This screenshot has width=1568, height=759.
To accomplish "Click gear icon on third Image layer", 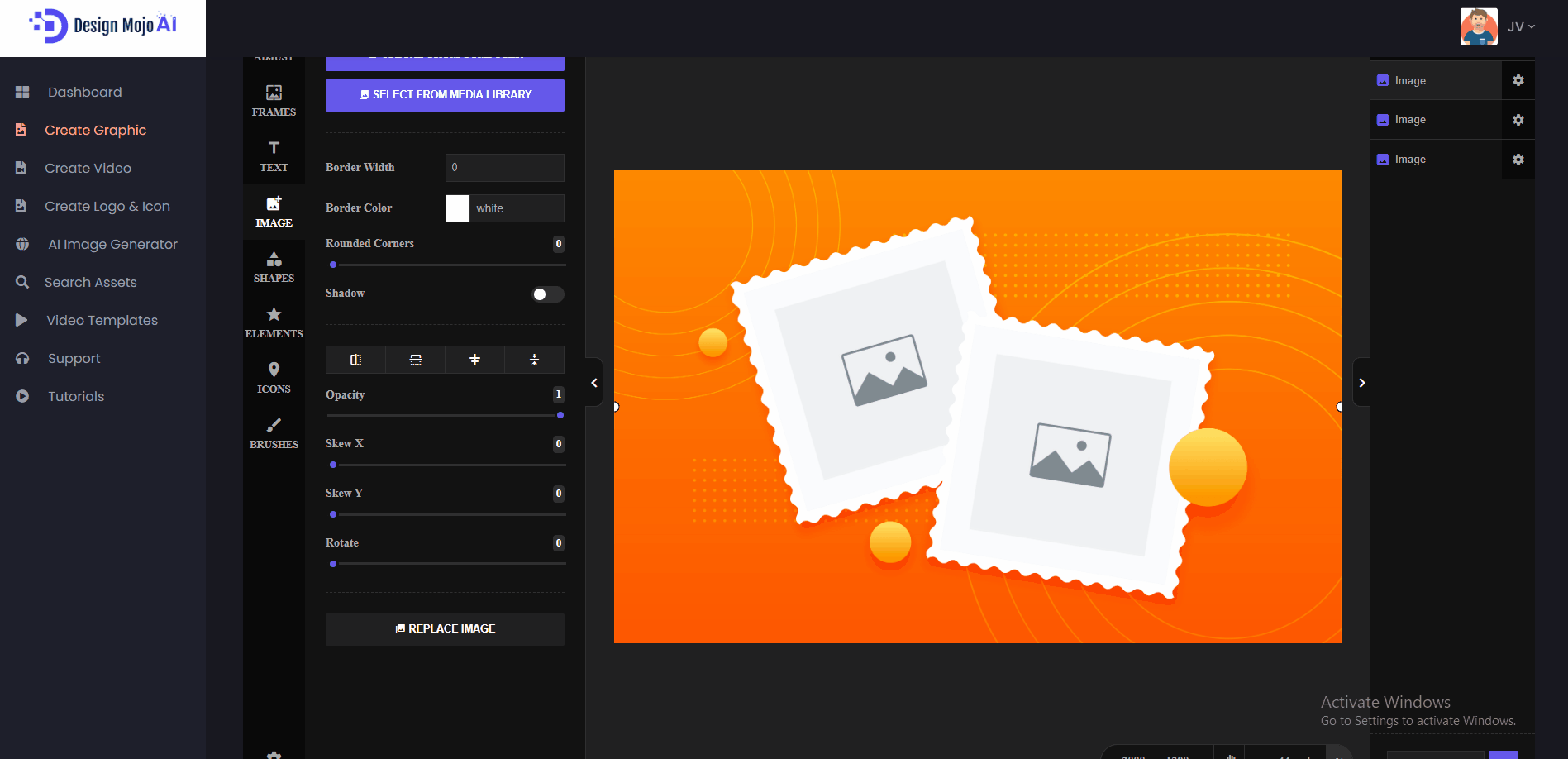I will pos(1518,160).
